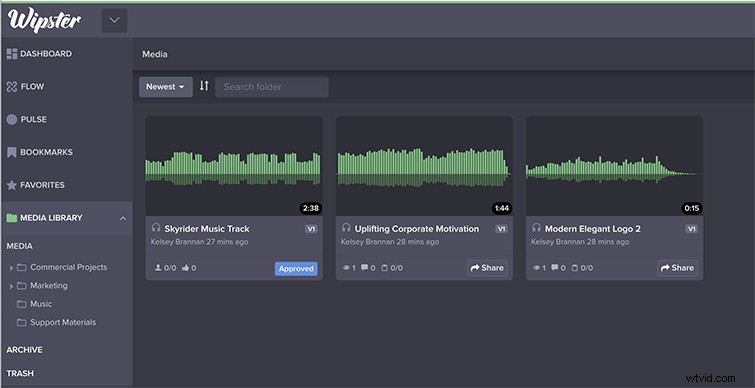The width and height of the screenshot is (755, 388).
Task: Click the green Media Library folder icon
Action: pos(12,218)
